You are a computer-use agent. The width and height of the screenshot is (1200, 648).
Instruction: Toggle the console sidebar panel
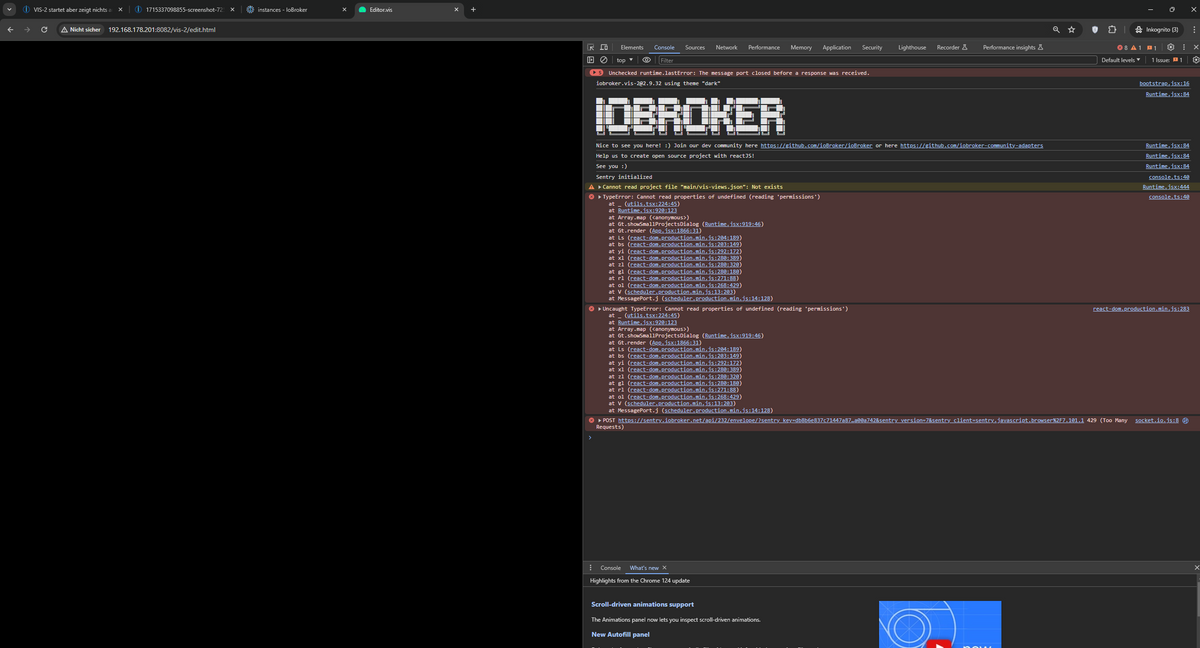[x=591, y=60]
